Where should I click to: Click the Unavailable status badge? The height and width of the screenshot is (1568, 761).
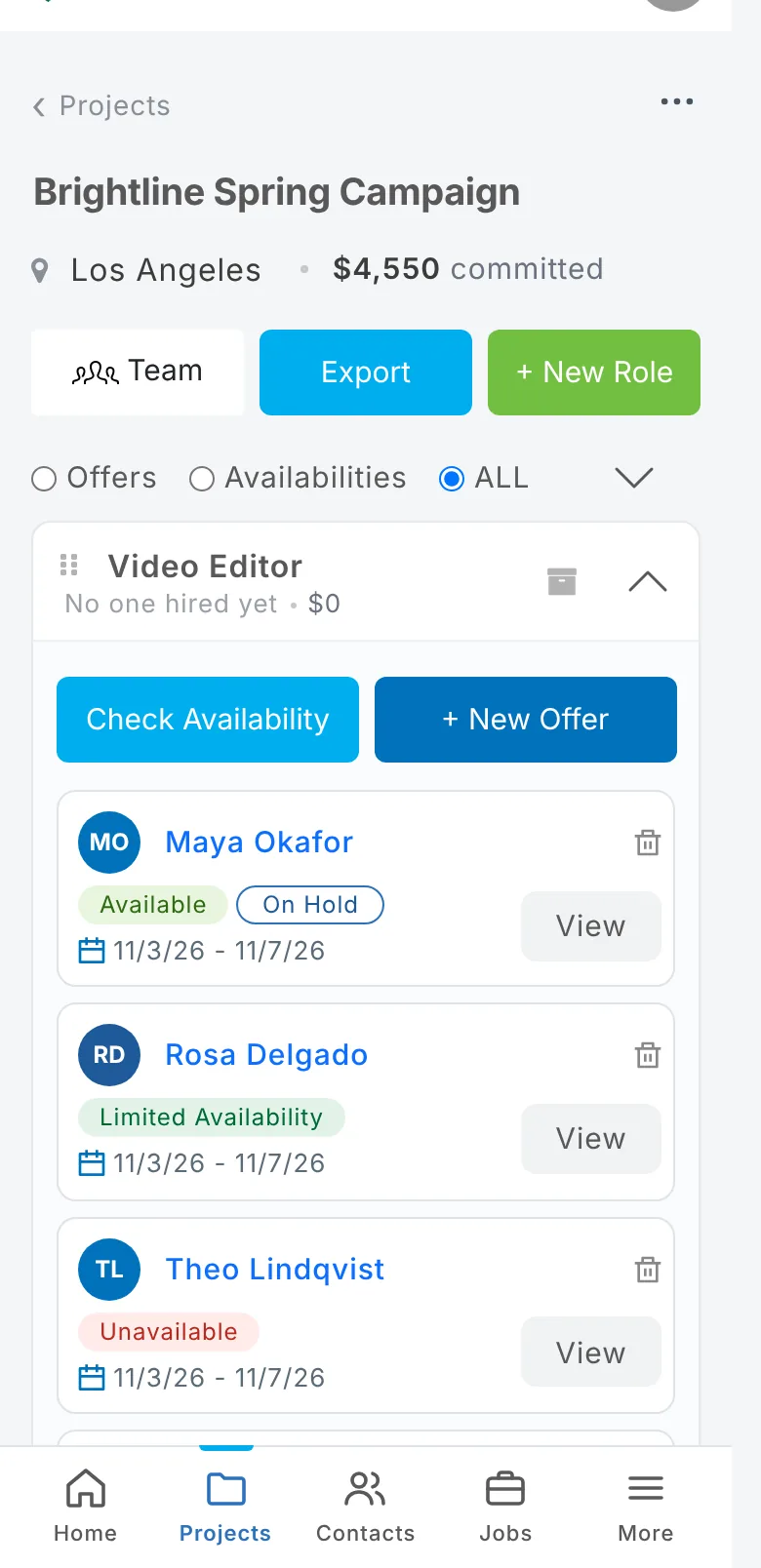169,1332
